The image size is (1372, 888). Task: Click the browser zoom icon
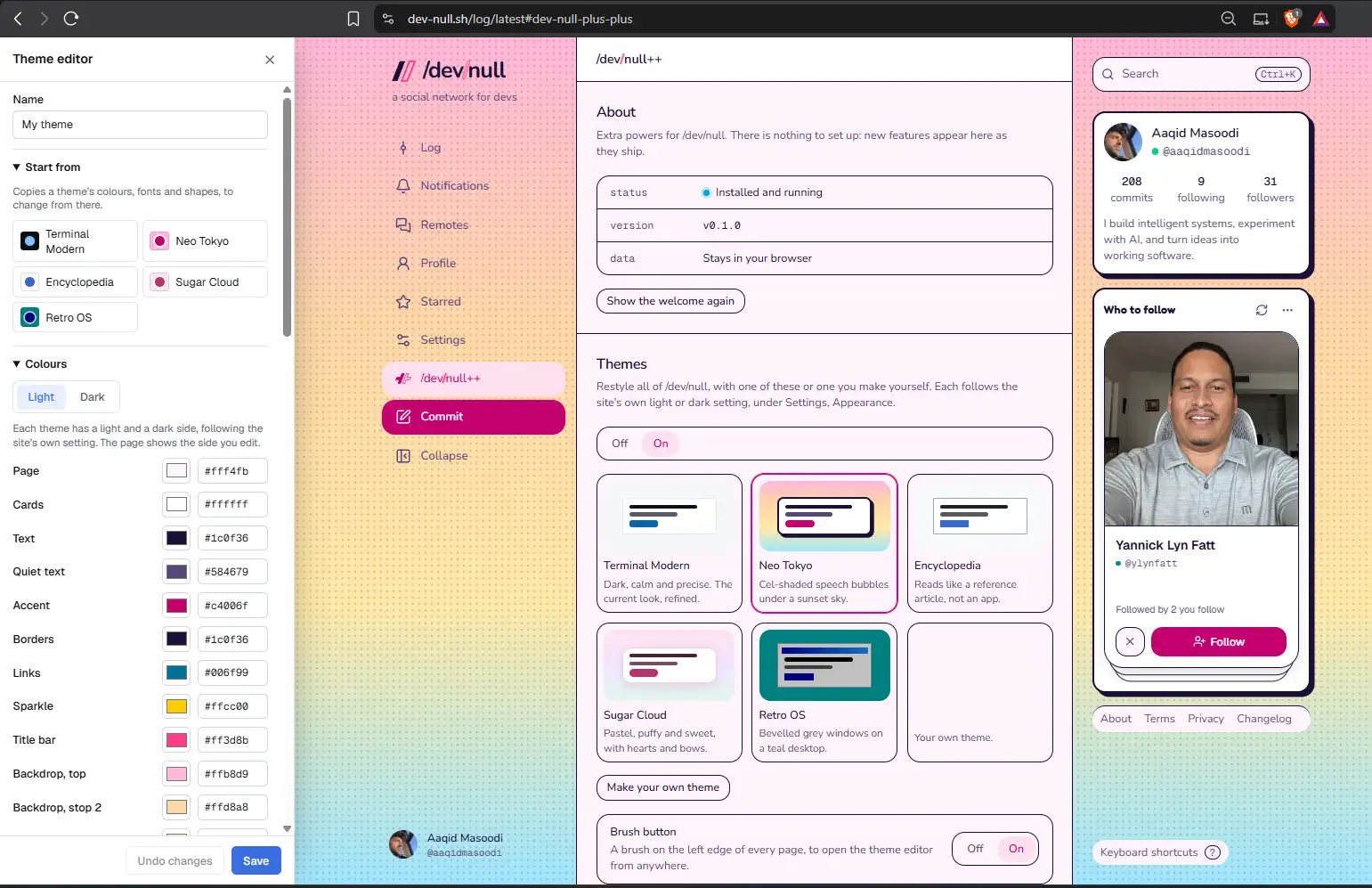[x=1229, y=19]
